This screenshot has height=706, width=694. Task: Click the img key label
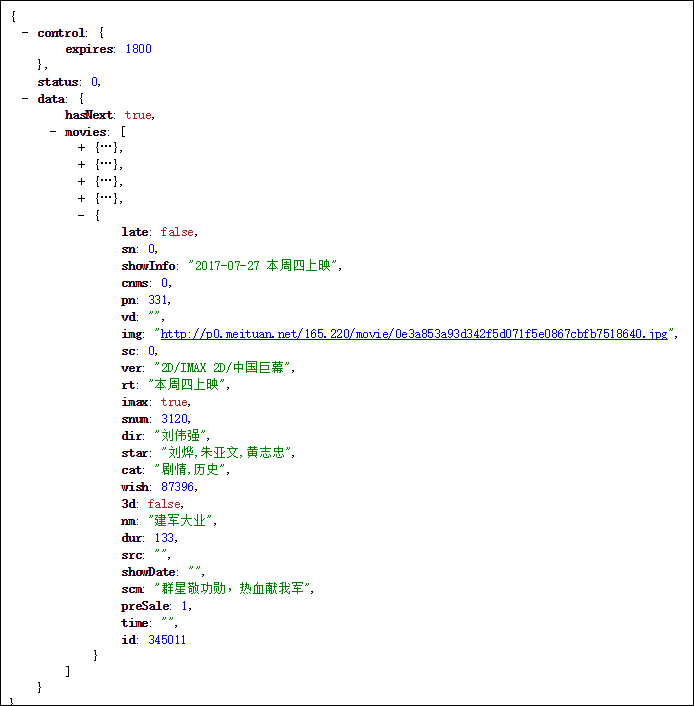coord(132,334)
